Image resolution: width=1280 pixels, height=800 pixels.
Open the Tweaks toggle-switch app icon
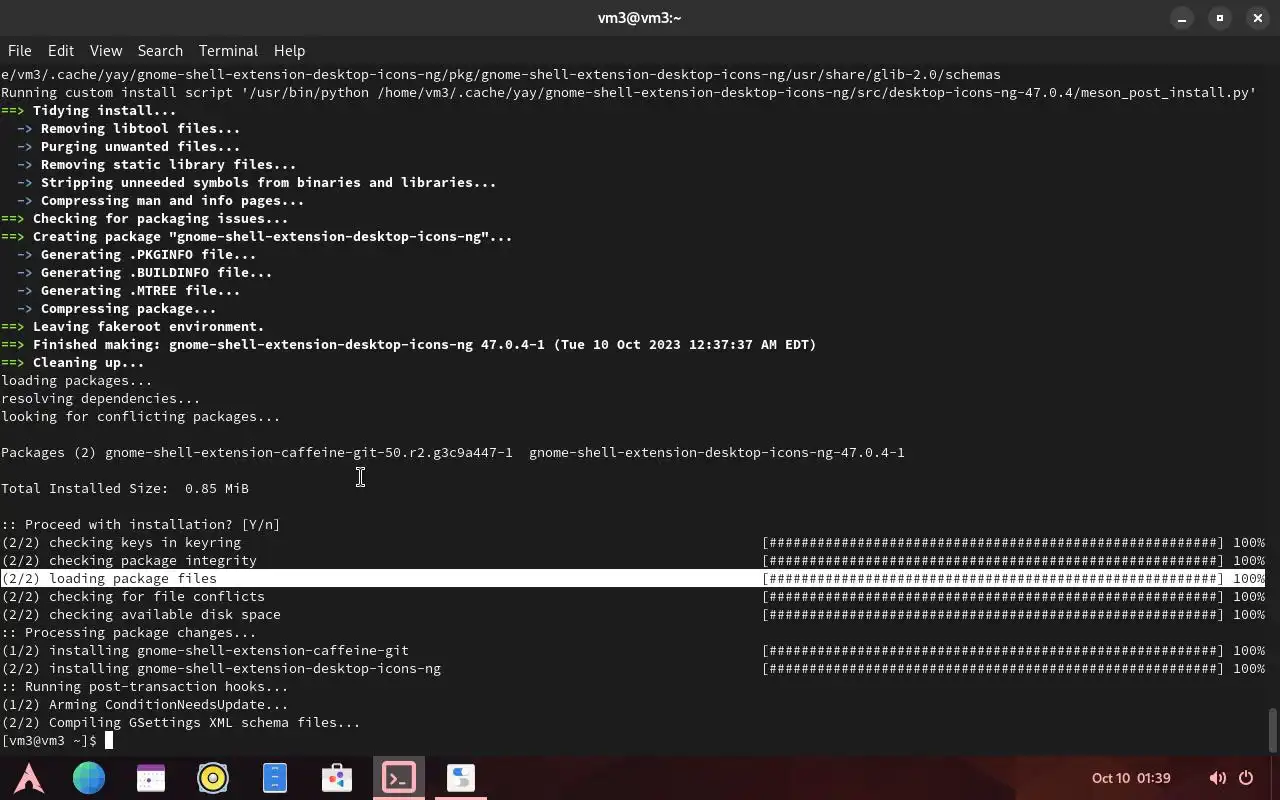[x=461, y=778]
